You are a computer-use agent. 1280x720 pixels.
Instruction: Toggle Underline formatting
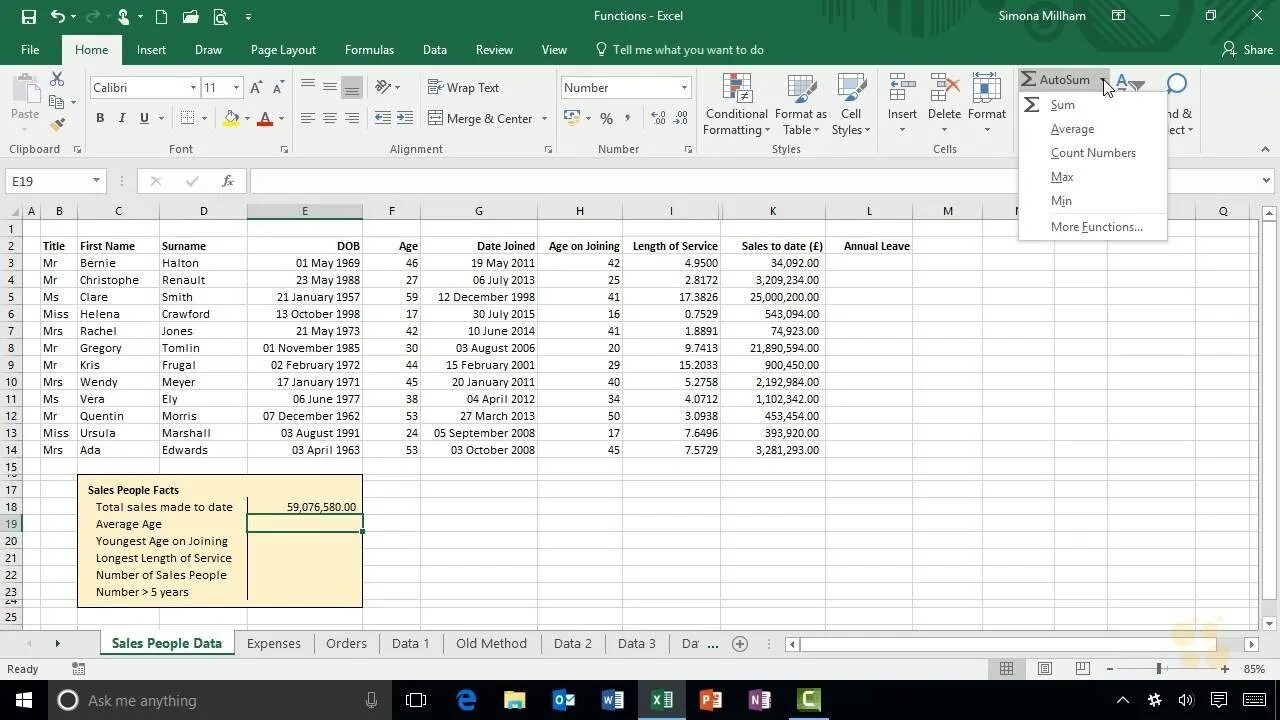tap(144, 118)
